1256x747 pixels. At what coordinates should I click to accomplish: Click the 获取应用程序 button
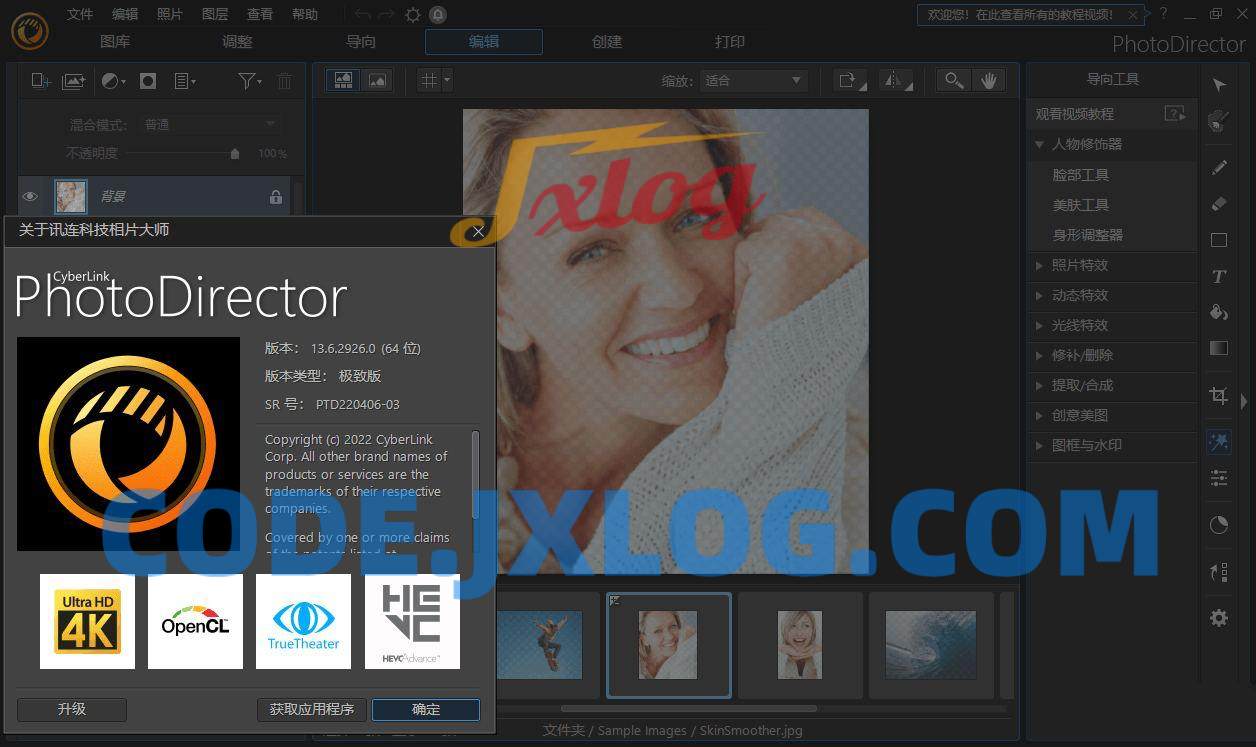click(x=311, y=709)
